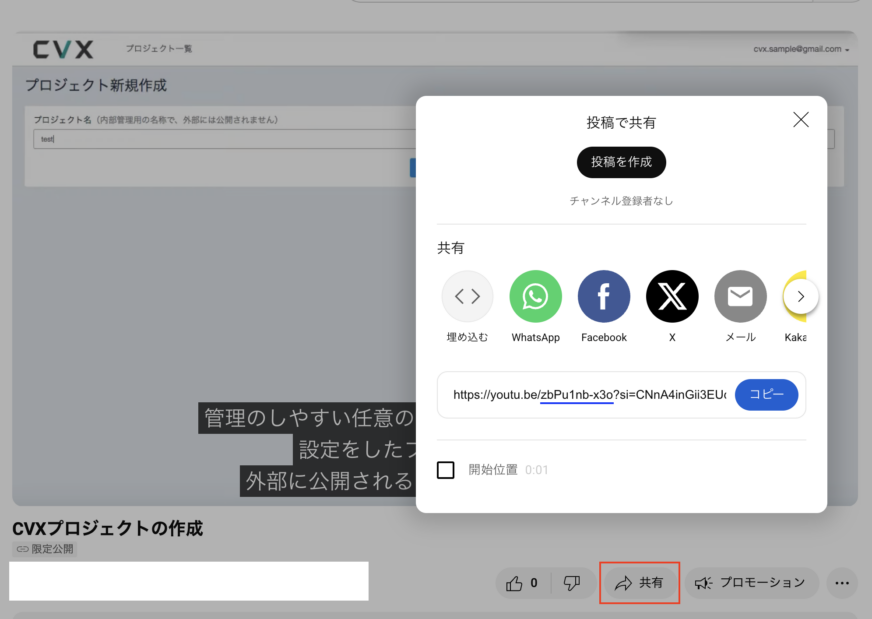
Task: Enable the 開始位置 checkbox
Action: (446, 470)
